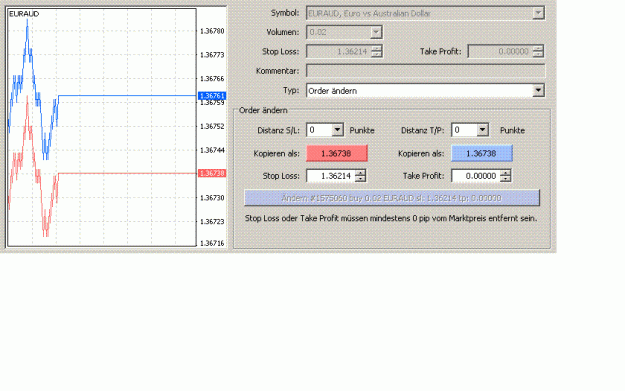The image size is (625, 391).
Task: Click the blue 1.36761 ask price label
Action: point(212,96)
